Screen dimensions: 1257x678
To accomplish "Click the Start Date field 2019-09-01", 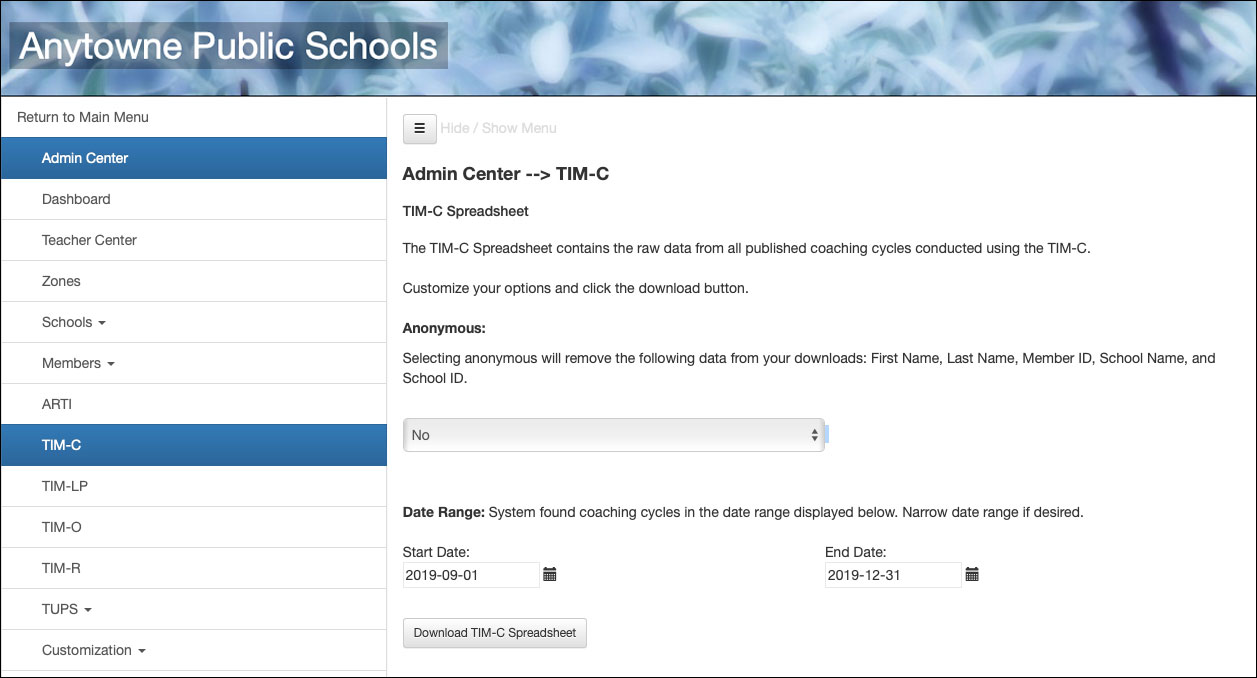I will [x=471, y=575].
